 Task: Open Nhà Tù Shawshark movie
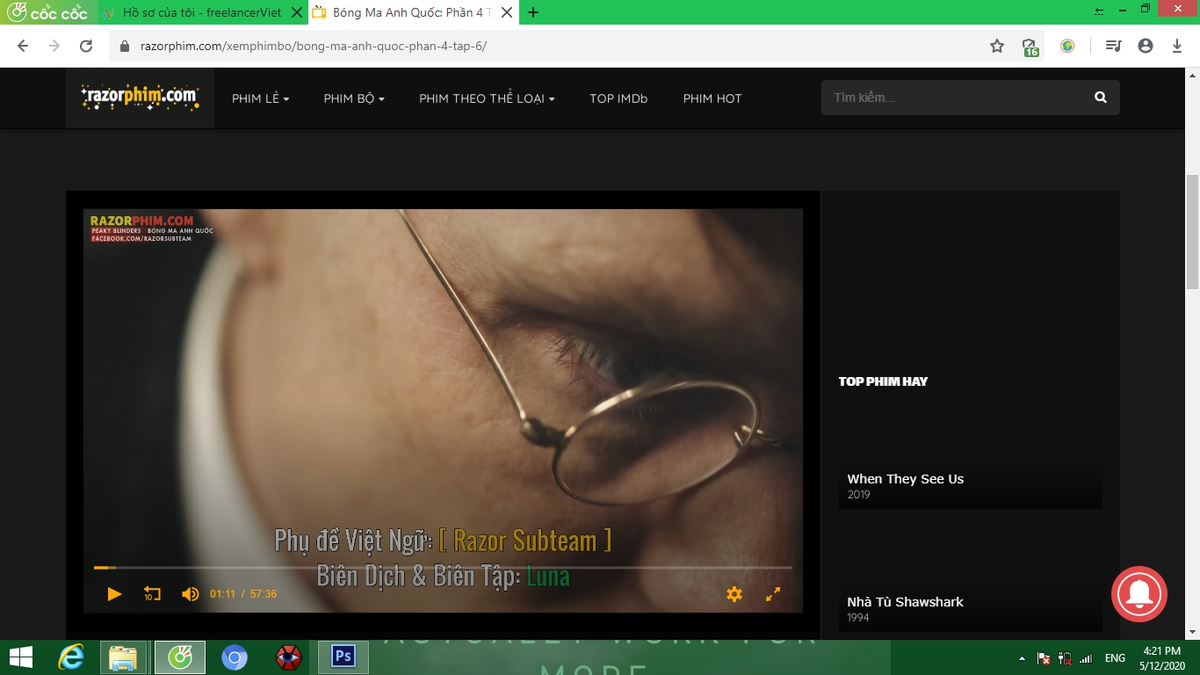pyautogui.click(x=905, y=602)
